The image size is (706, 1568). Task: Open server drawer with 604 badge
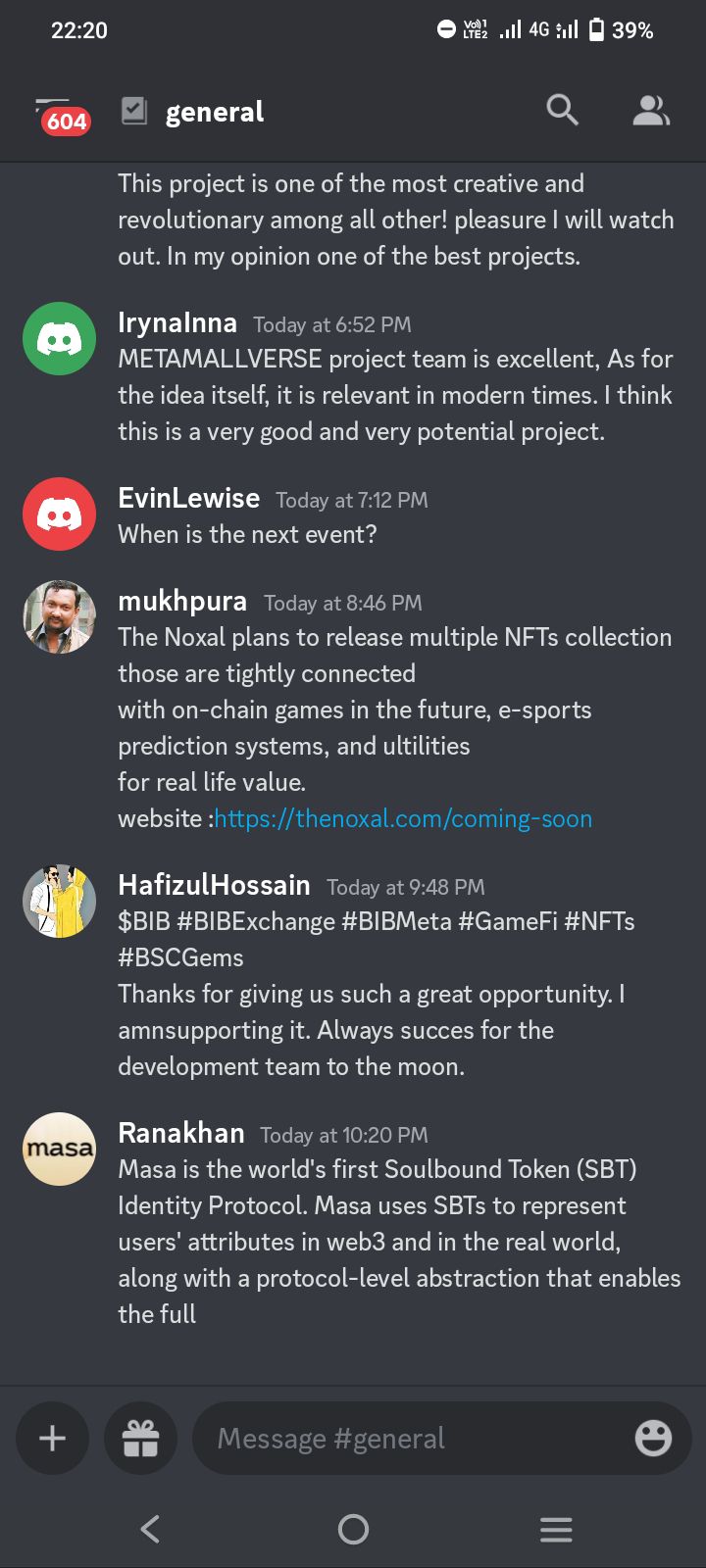(x=61, y=115)
